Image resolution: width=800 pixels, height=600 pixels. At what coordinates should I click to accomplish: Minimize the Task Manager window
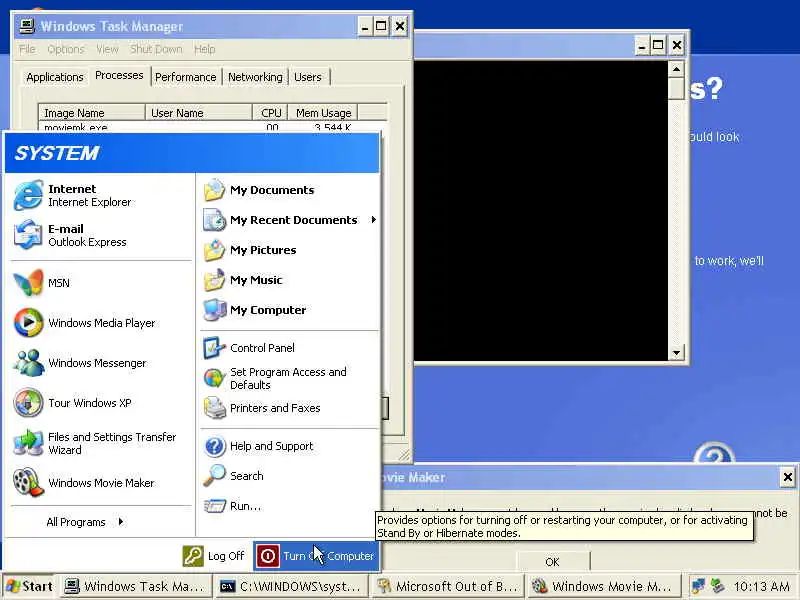click(x=364, y=26)
